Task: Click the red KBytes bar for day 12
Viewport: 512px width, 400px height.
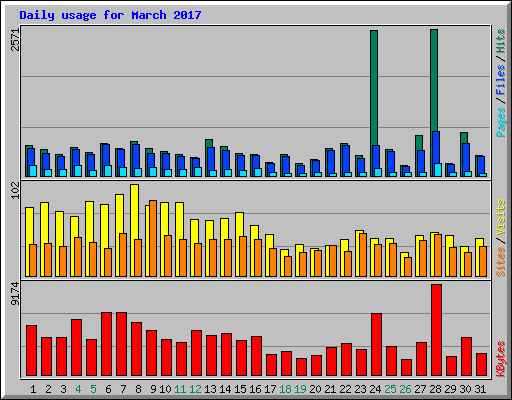Action: pyautogui.click(x=196, y=353)
